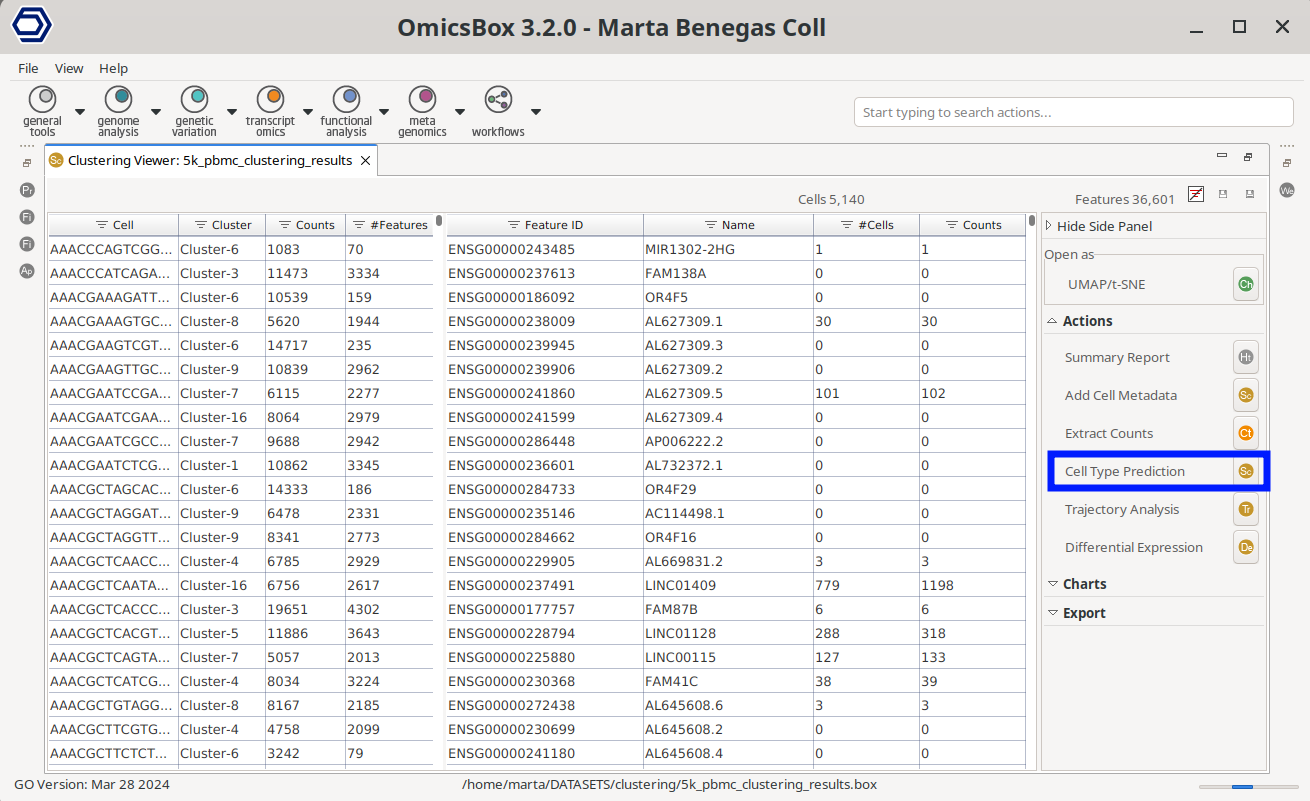Open the Help menu
1310x801 pixels.
click(x=113, y=68)
